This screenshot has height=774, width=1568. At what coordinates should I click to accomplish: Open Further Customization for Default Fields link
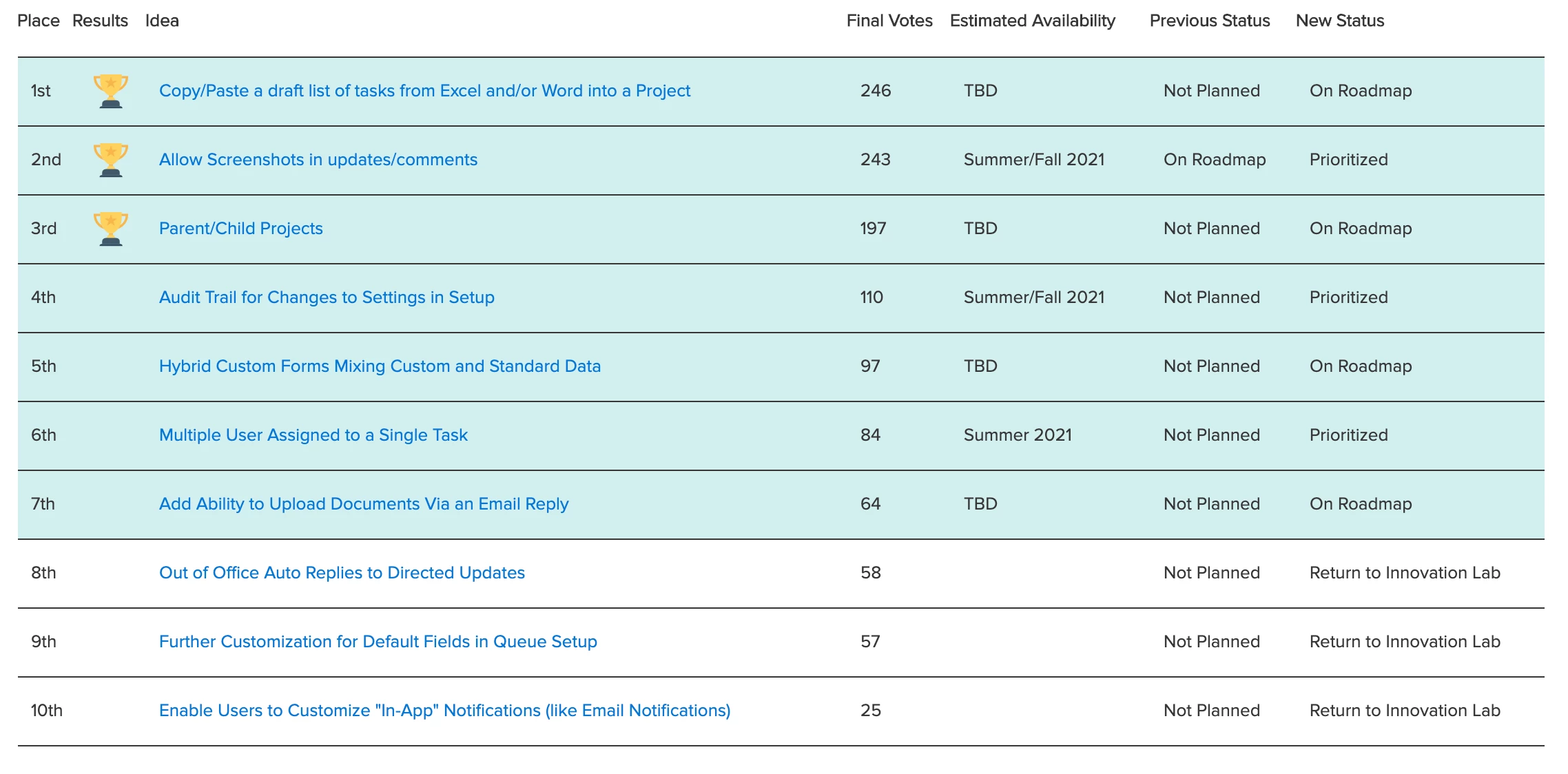click(x=378, y=642)
